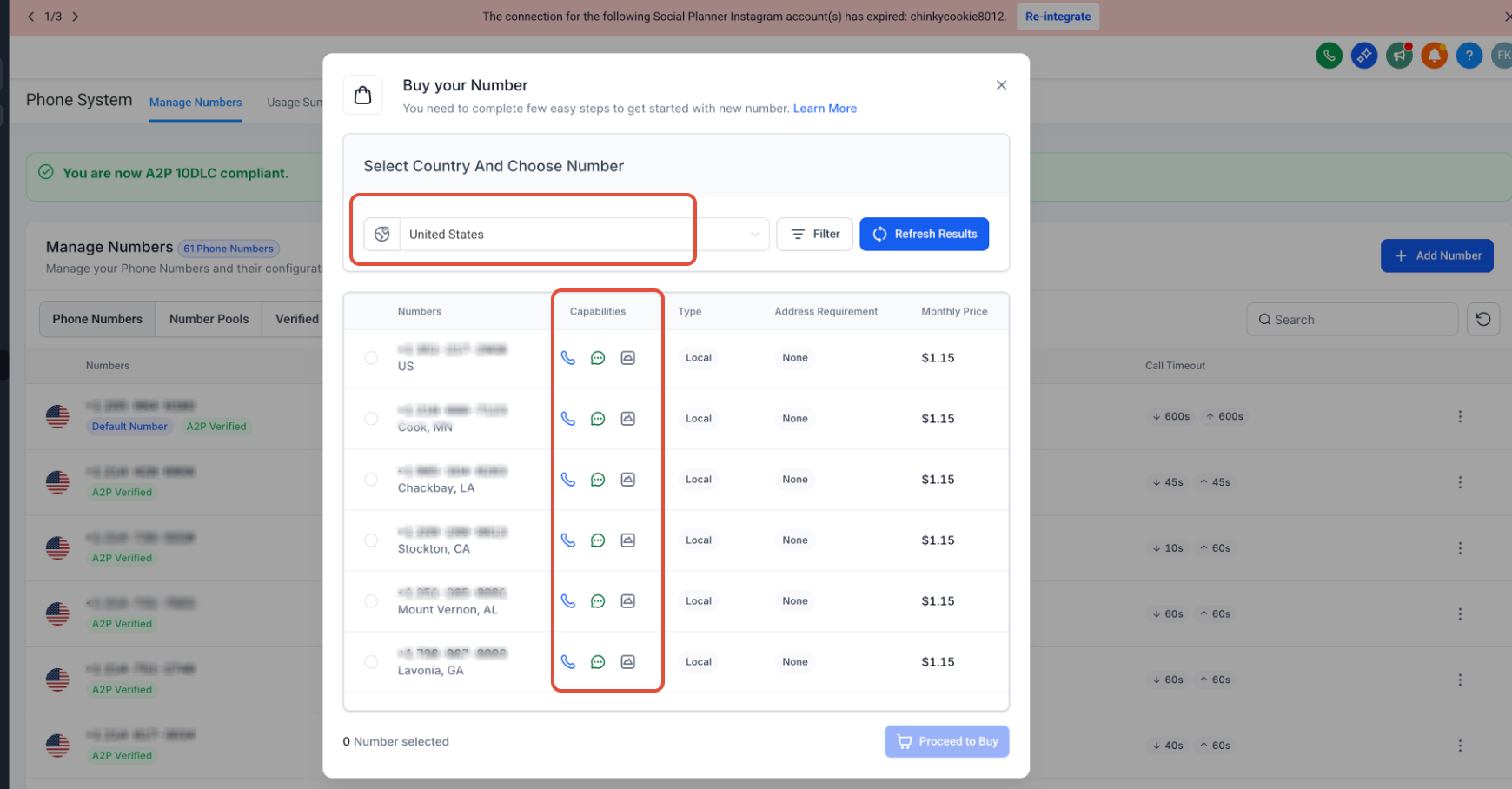Screen dimensions: 1512x789
Task: Click the Re-integrate button in the banner
Action: 1058,17
